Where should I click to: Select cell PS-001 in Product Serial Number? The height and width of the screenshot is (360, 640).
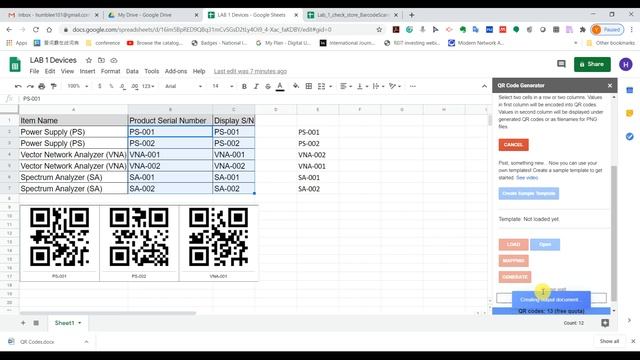[x=170, y=132]
